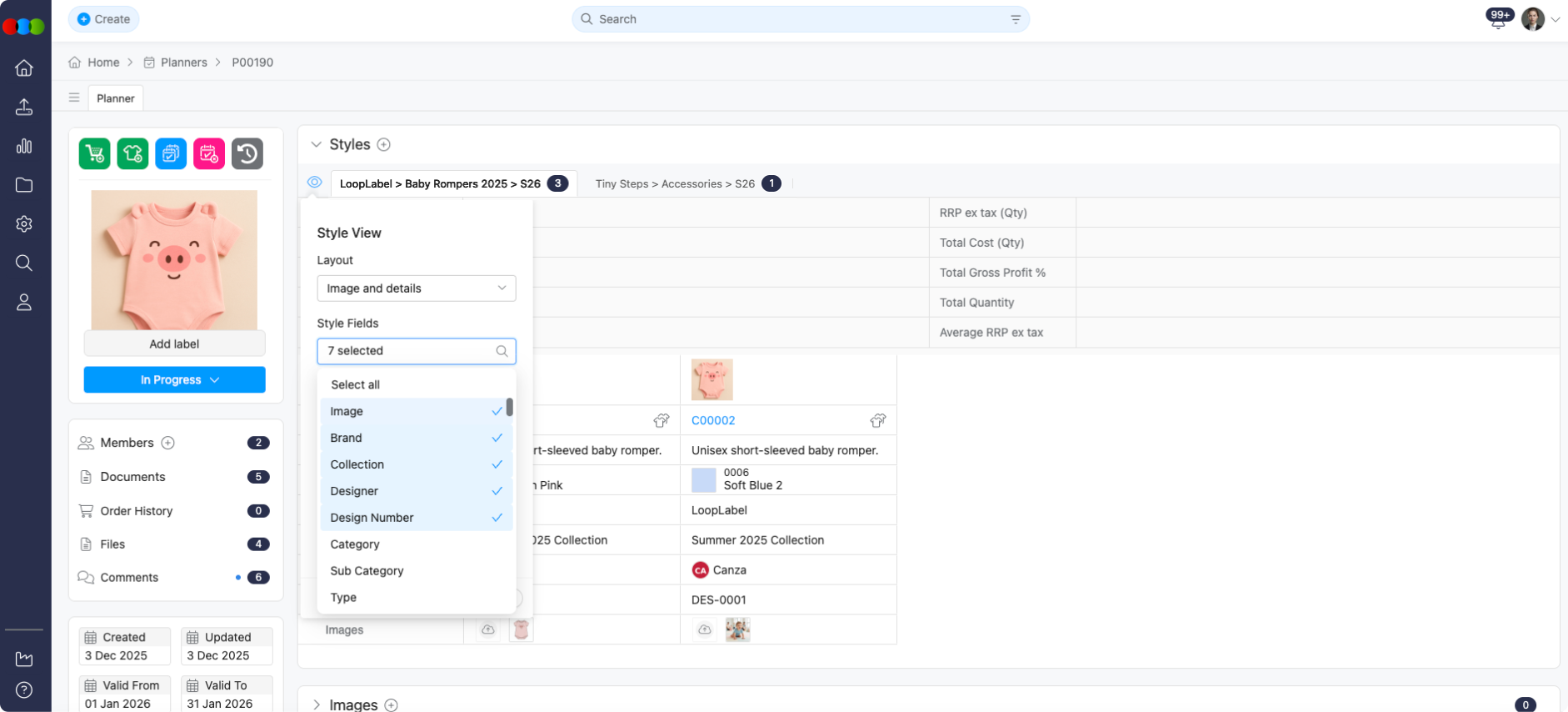Screen dimensions: 1568x712
Task: Select the Planner tab
Action: [x=116, y=98]
